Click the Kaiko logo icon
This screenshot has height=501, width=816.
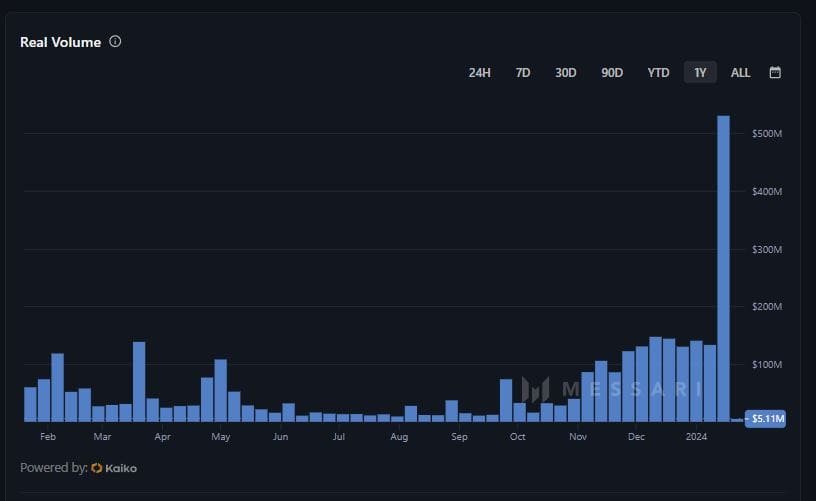pos(96,468)
